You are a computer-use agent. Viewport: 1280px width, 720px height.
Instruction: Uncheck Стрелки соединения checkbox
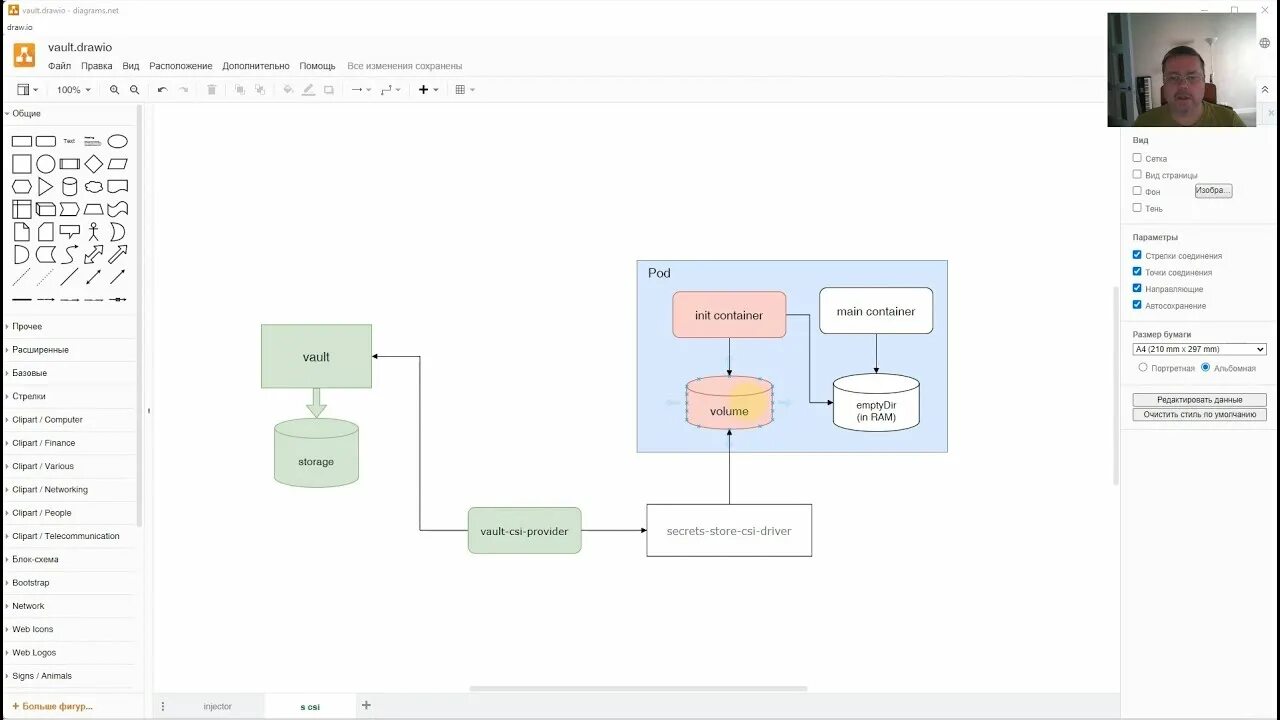(1137, 255)
